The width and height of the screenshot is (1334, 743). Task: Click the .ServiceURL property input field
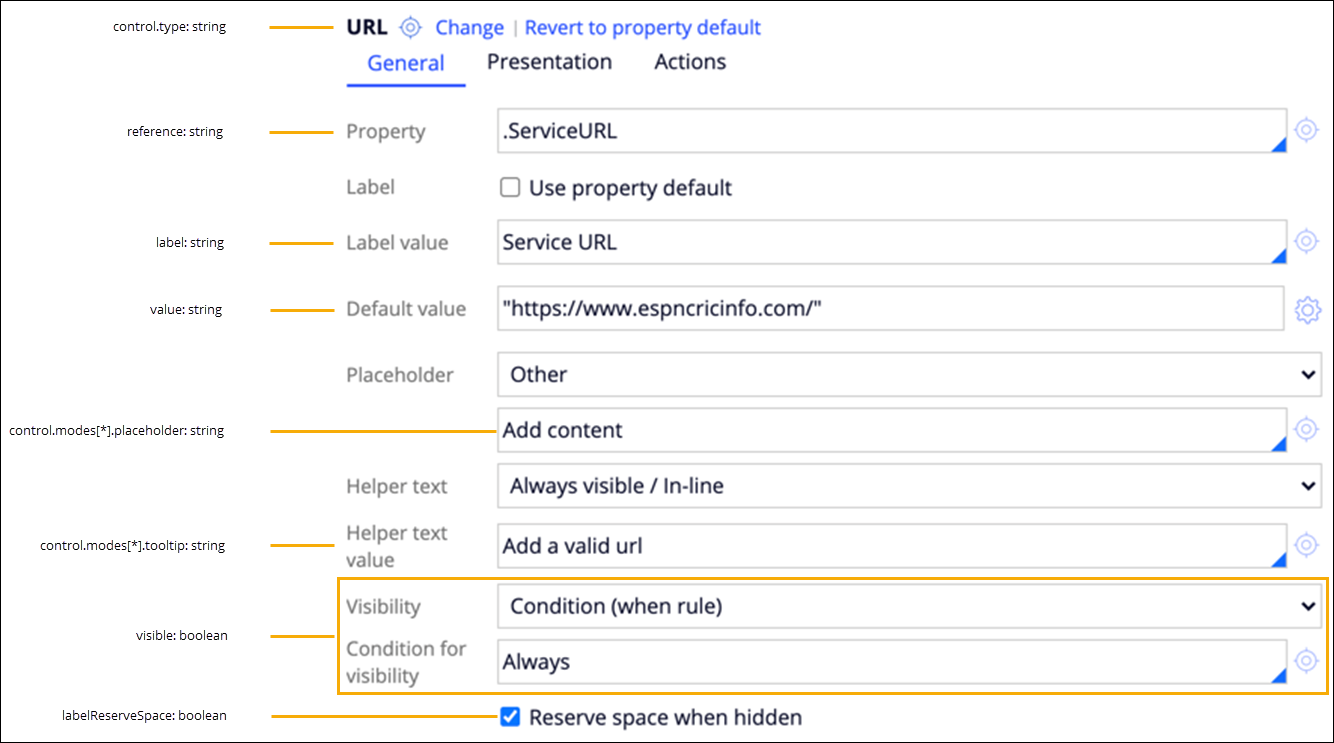[x=890, y=131]
